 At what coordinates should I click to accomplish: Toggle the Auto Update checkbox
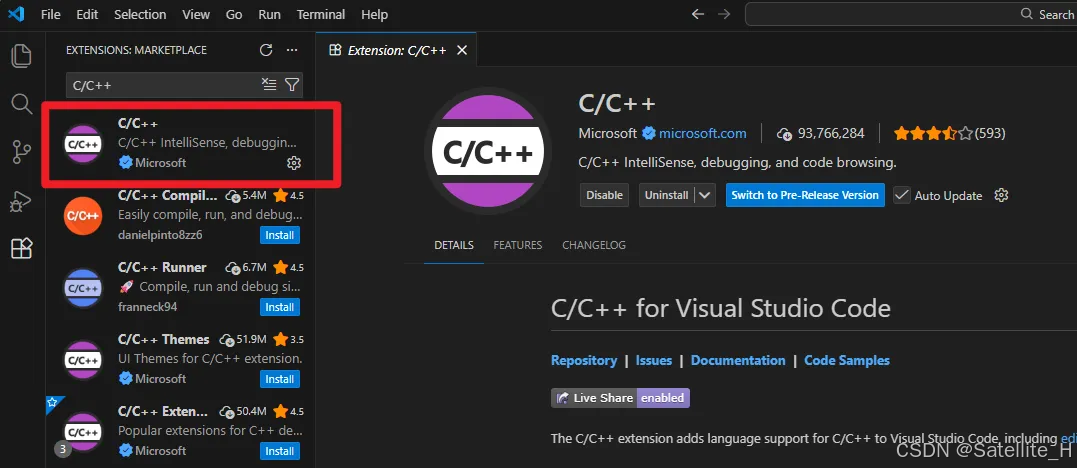click(x=902, y=195)
